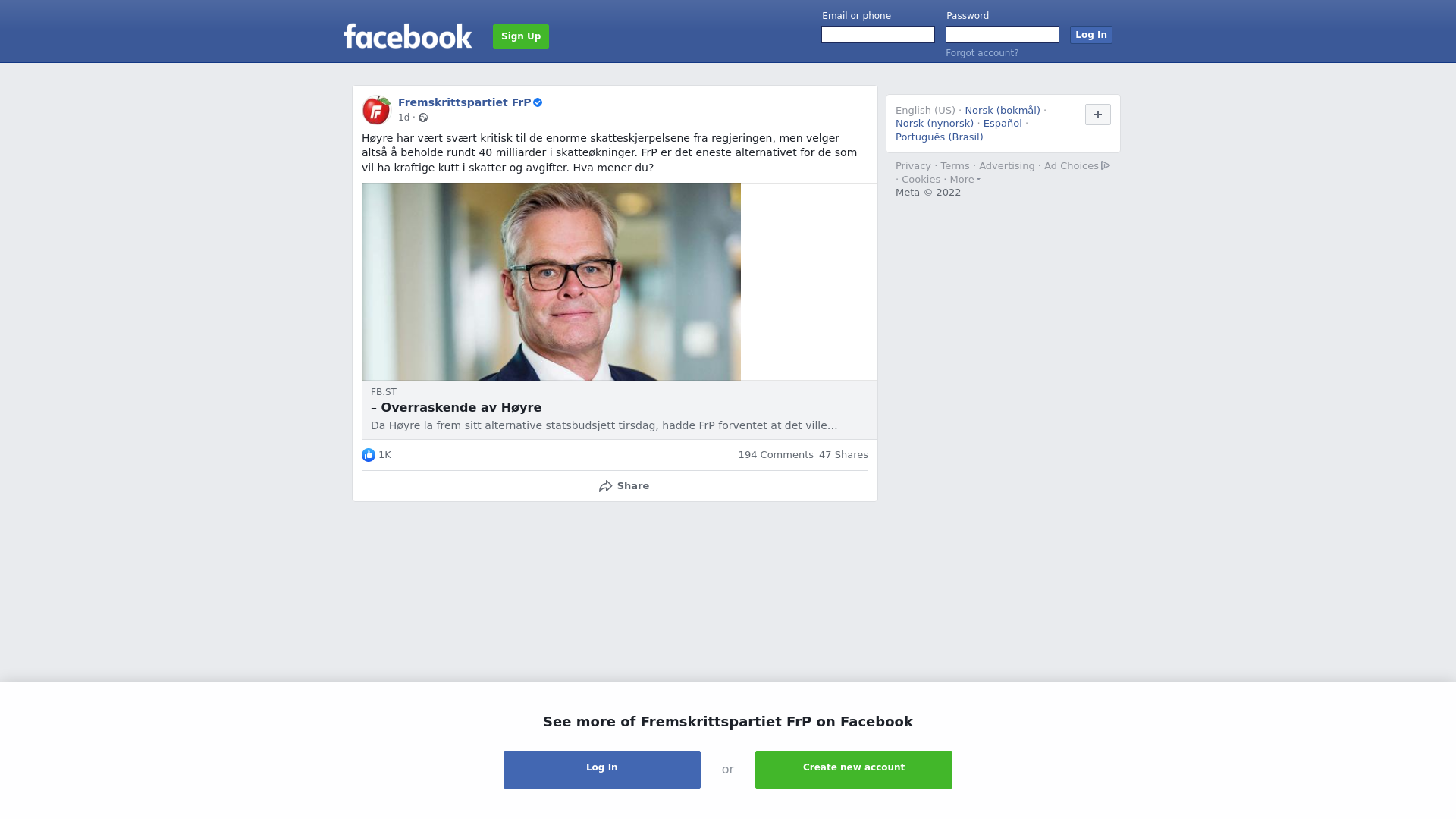
Task: View the 194 Comments
Action: (775, 455)
